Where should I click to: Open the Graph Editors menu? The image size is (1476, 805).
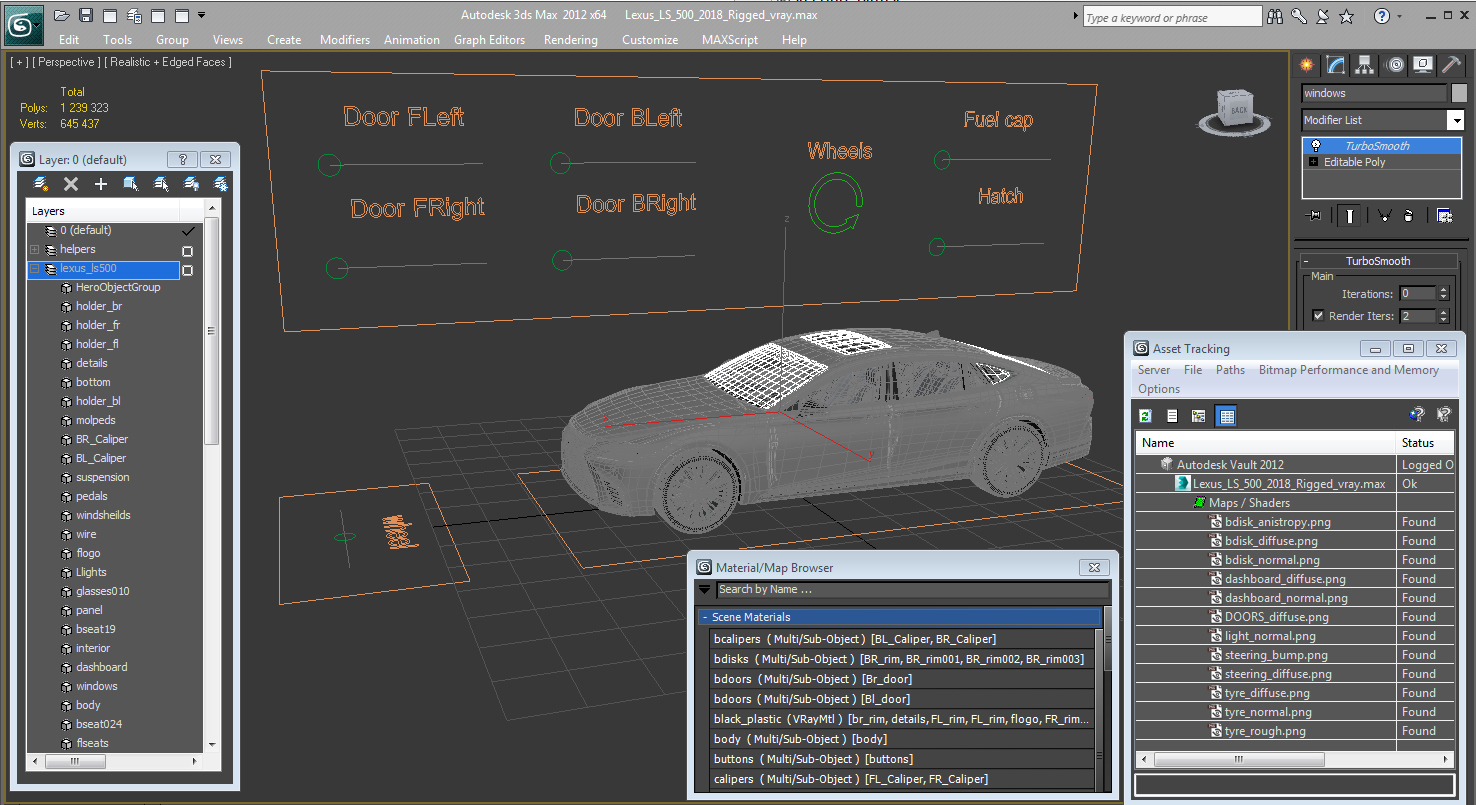(x=489, y=40)
